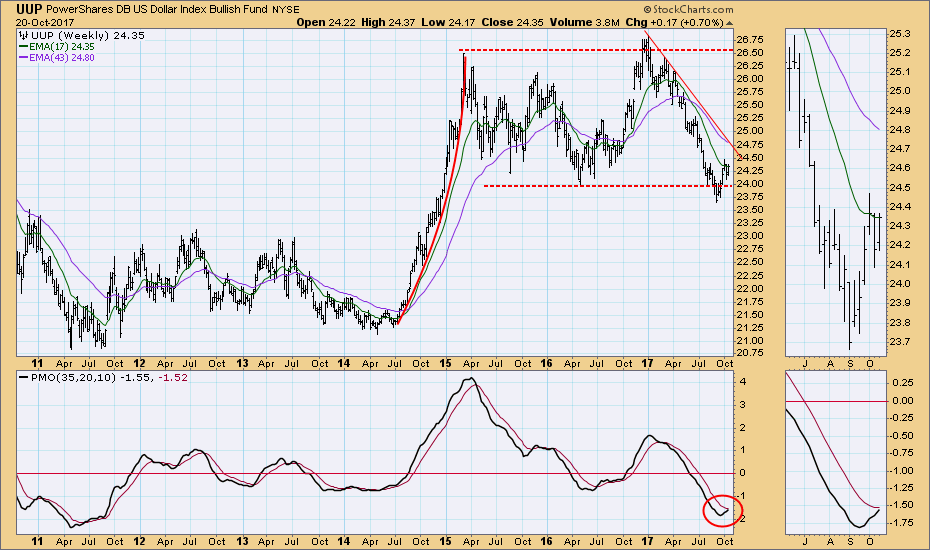Click the UUP (Weekly) 24.35 legend entry
Image resolution: width=930 pixels, height=550 pixels.
pyautogui.click(x=88, y=35)
